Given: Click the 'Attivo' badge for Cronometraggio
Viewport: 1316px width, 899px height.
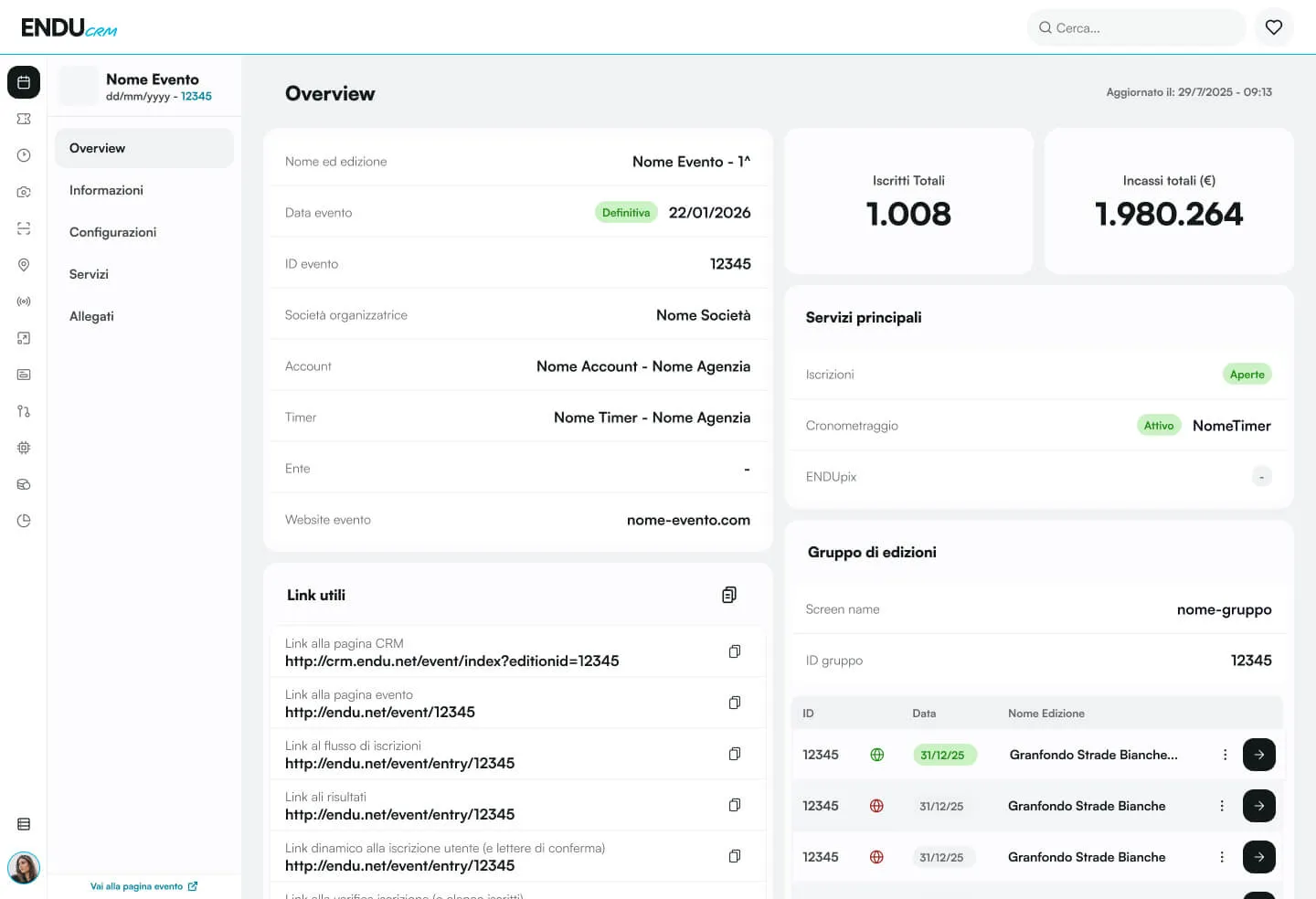Looking at the screenshot, I should tap(1159, 426).
